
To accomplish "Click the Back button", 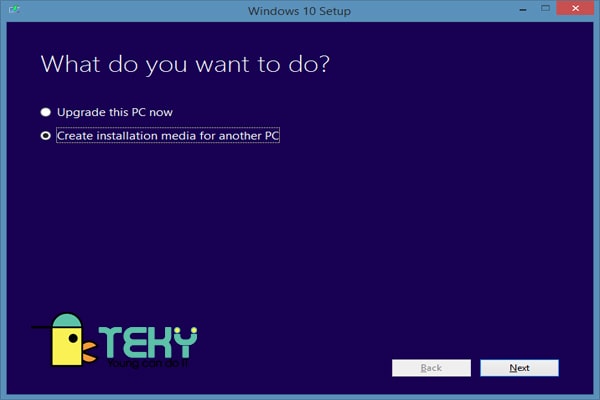I will point(431,368).
